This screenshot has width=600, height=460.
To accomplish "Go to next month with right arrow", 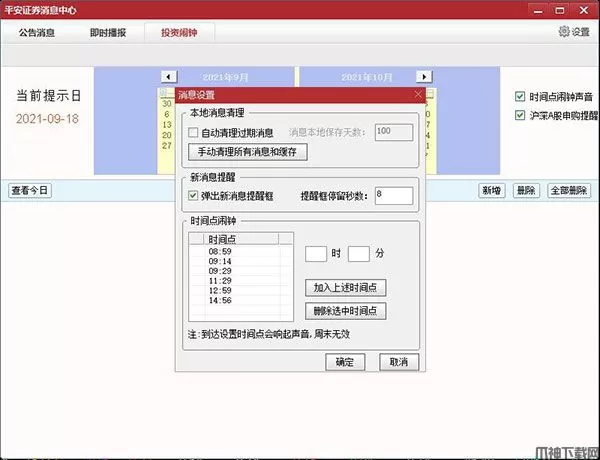I will click(425, 77).
